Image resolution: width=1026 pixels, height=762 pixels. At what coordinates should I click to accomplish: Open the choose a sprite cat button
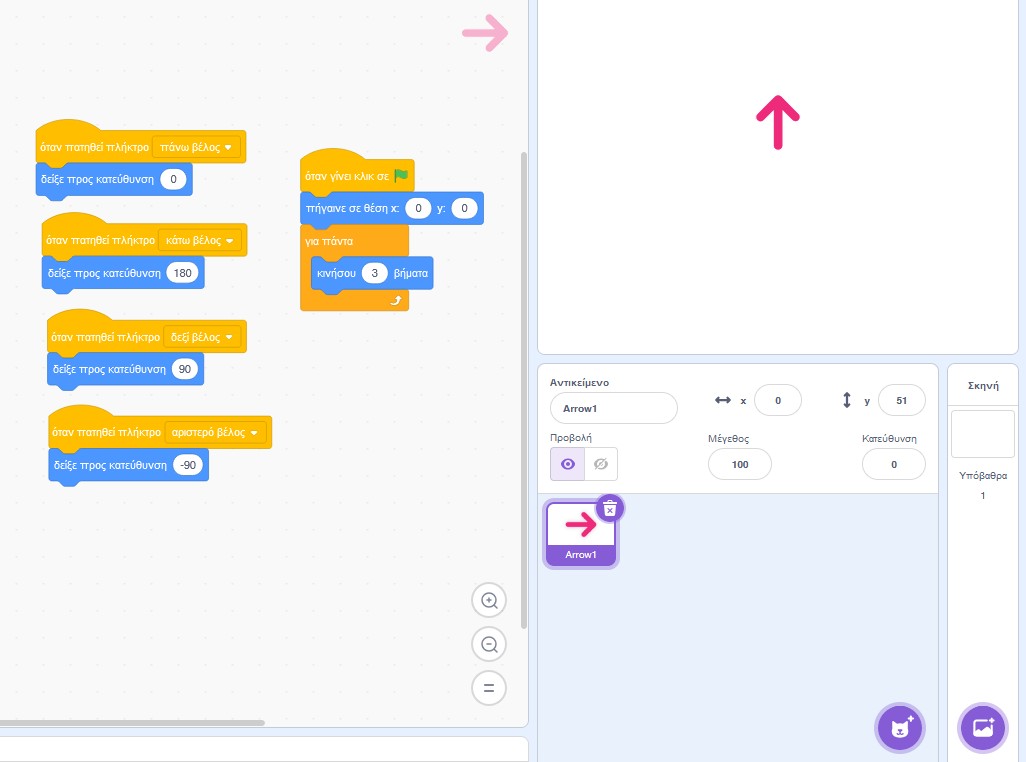[x=900, y=727]
